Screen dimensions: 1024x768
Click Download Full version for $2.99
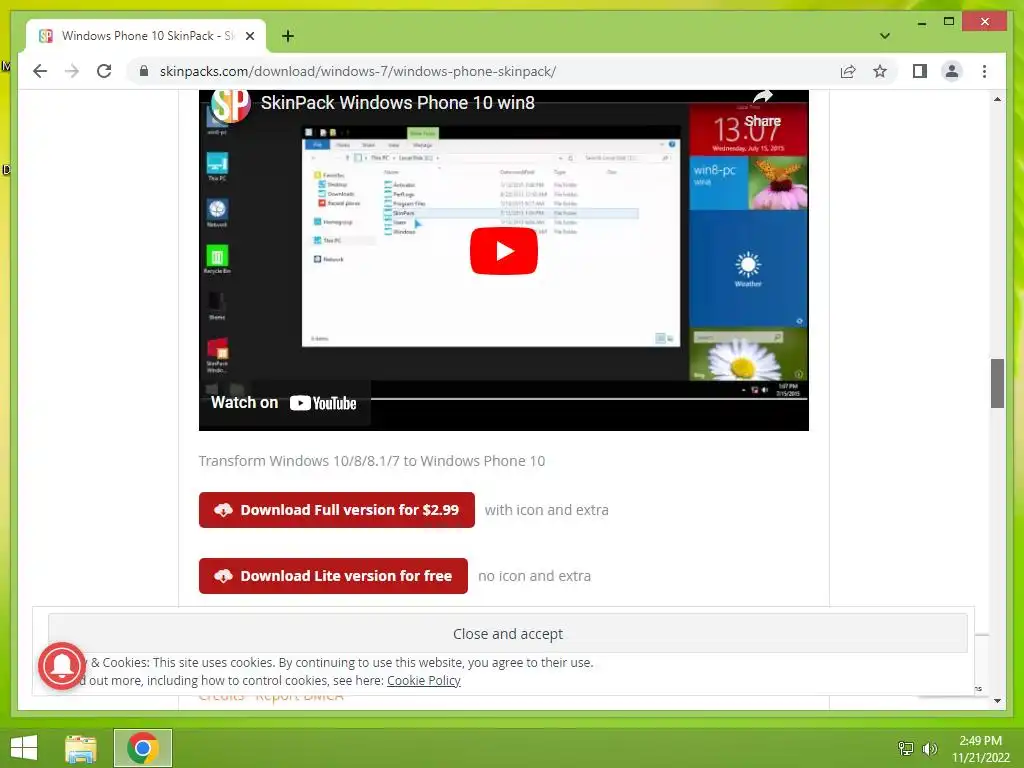coord(336,510)
